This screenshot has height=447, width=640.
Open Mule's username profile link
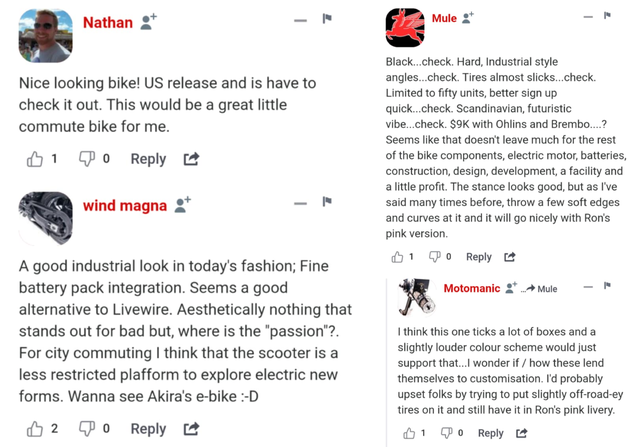pyautogui.click(x=444, y=18)
